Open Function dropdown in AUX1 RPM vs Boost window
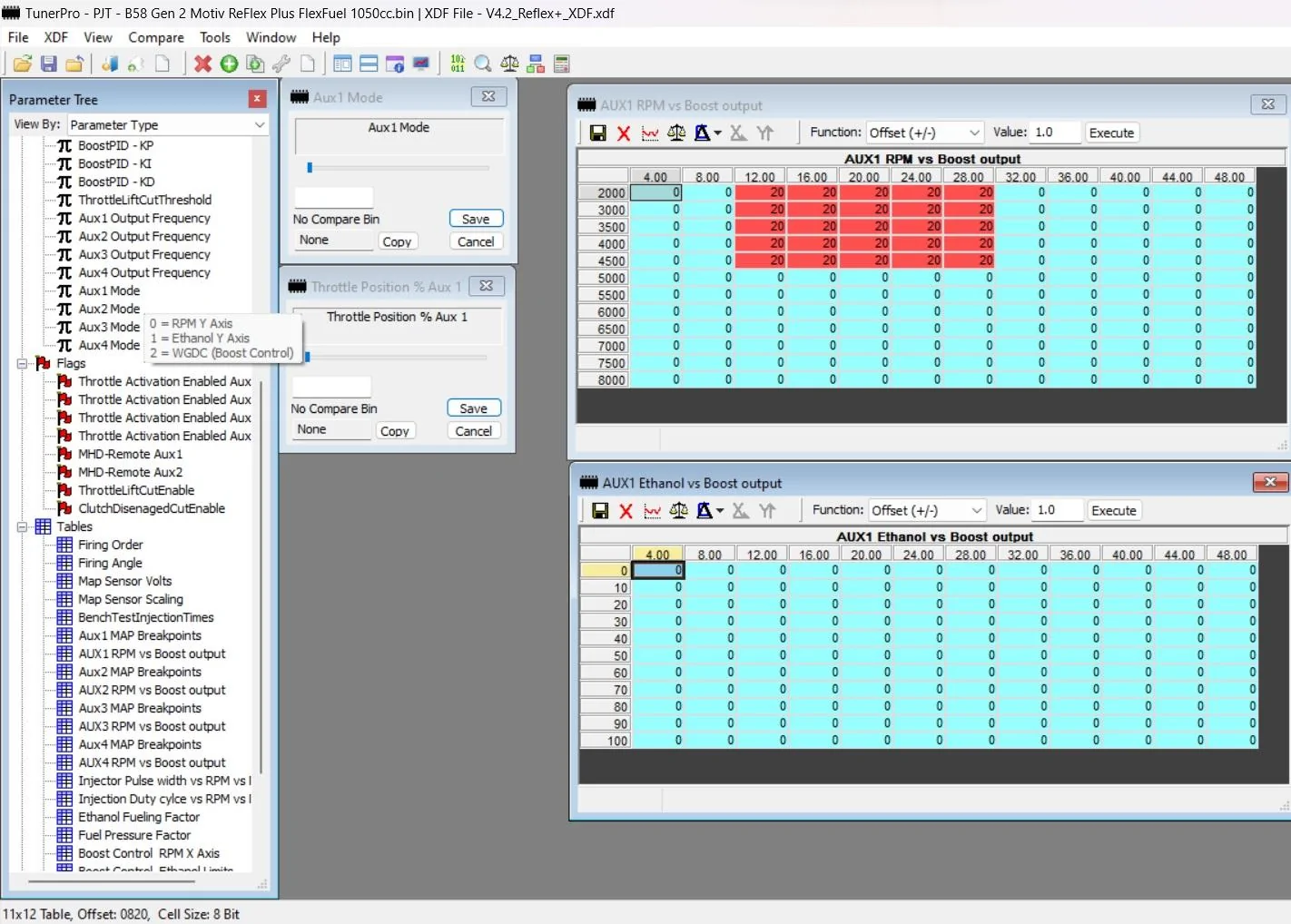 click(x=974, y=133)
